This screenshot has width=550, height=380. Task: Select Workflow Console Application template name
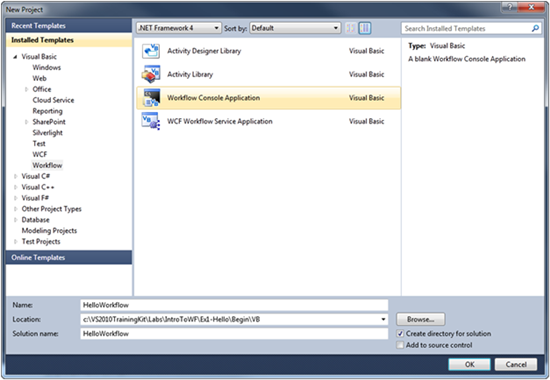[213, 98]
